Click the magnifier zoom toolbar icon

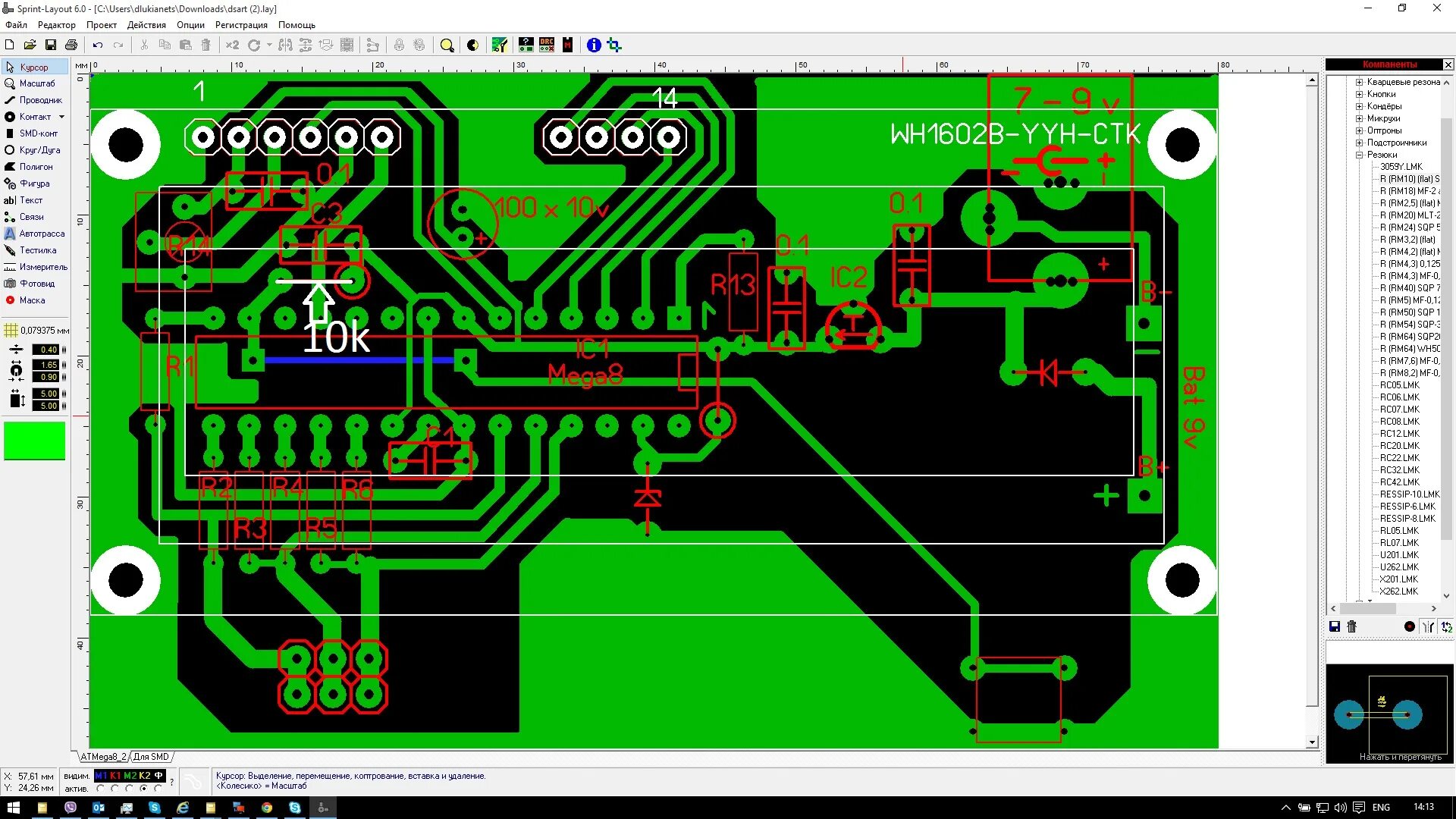pyautogui.click(x=447, y=45)
